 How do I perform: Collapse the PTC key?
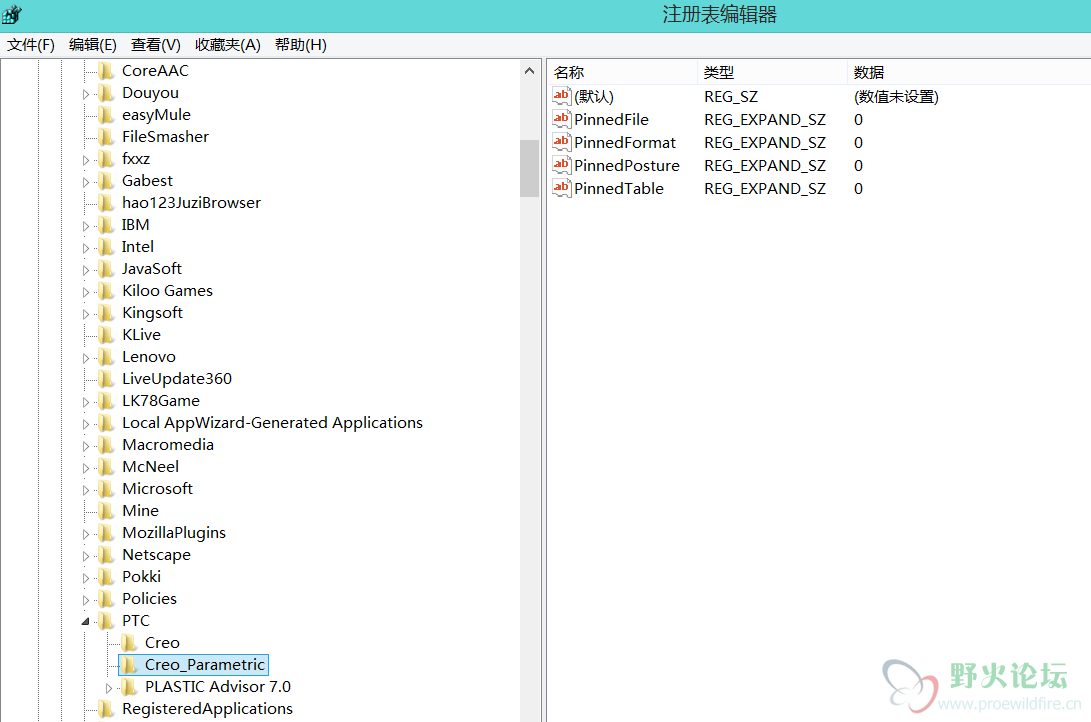click(86, 621)
